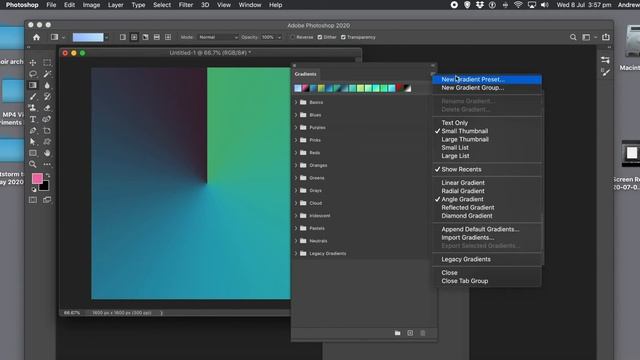Select the Lasso tool

[33, 74]
